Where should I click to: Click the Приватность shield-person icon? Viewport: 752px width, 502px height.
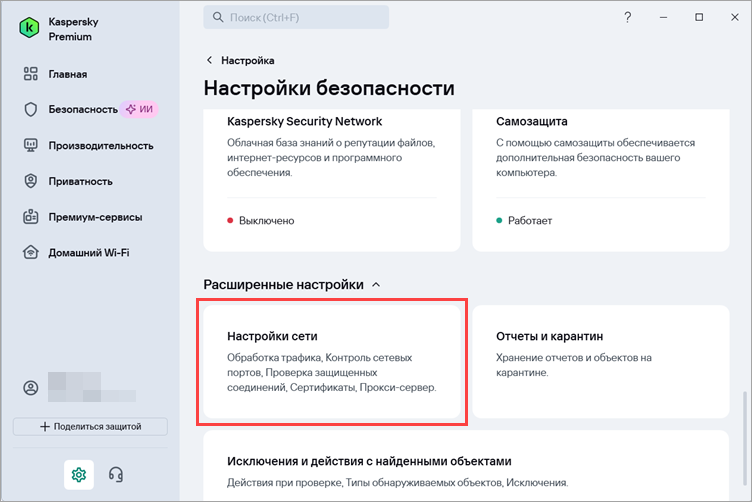click(x=31, y=181)
